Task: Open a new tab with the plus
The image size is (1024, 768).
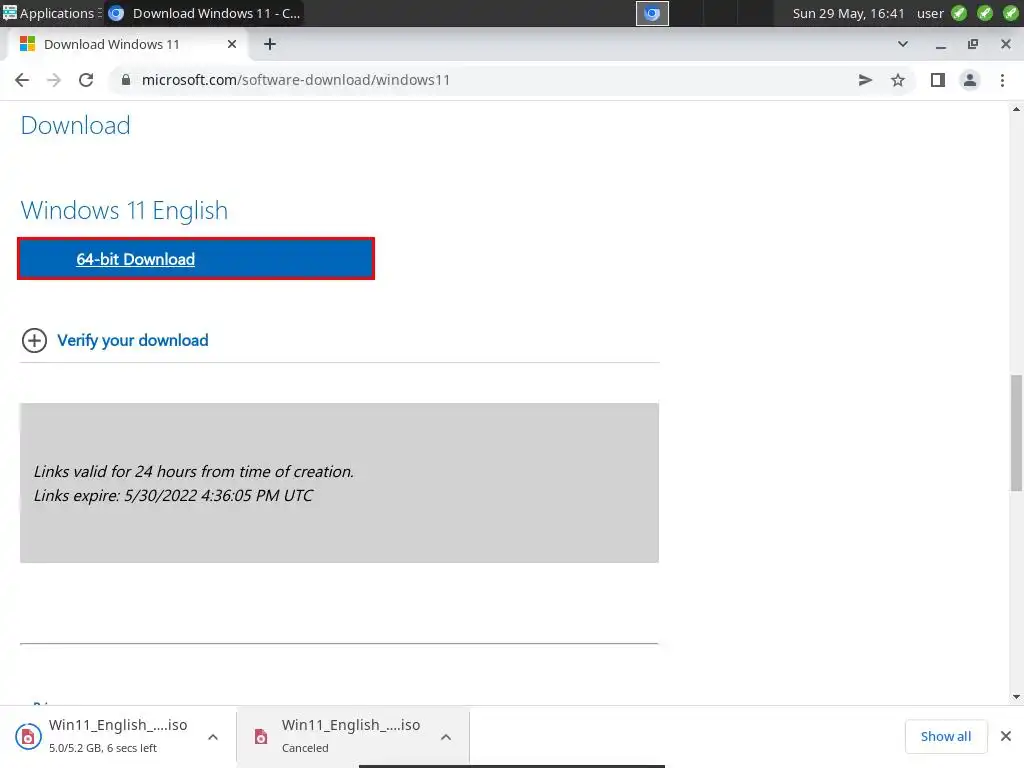Action: pyautogui.click(x=270, y=44)
